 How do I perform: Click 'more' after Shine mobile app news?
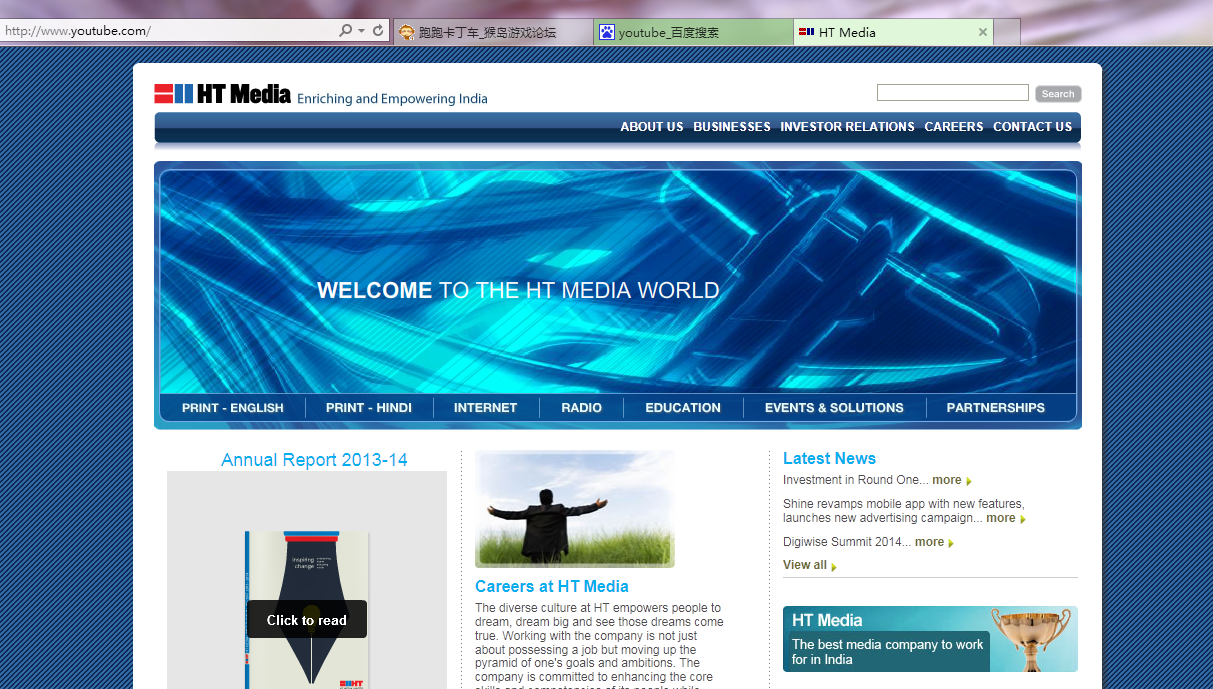coord(1001,518)
